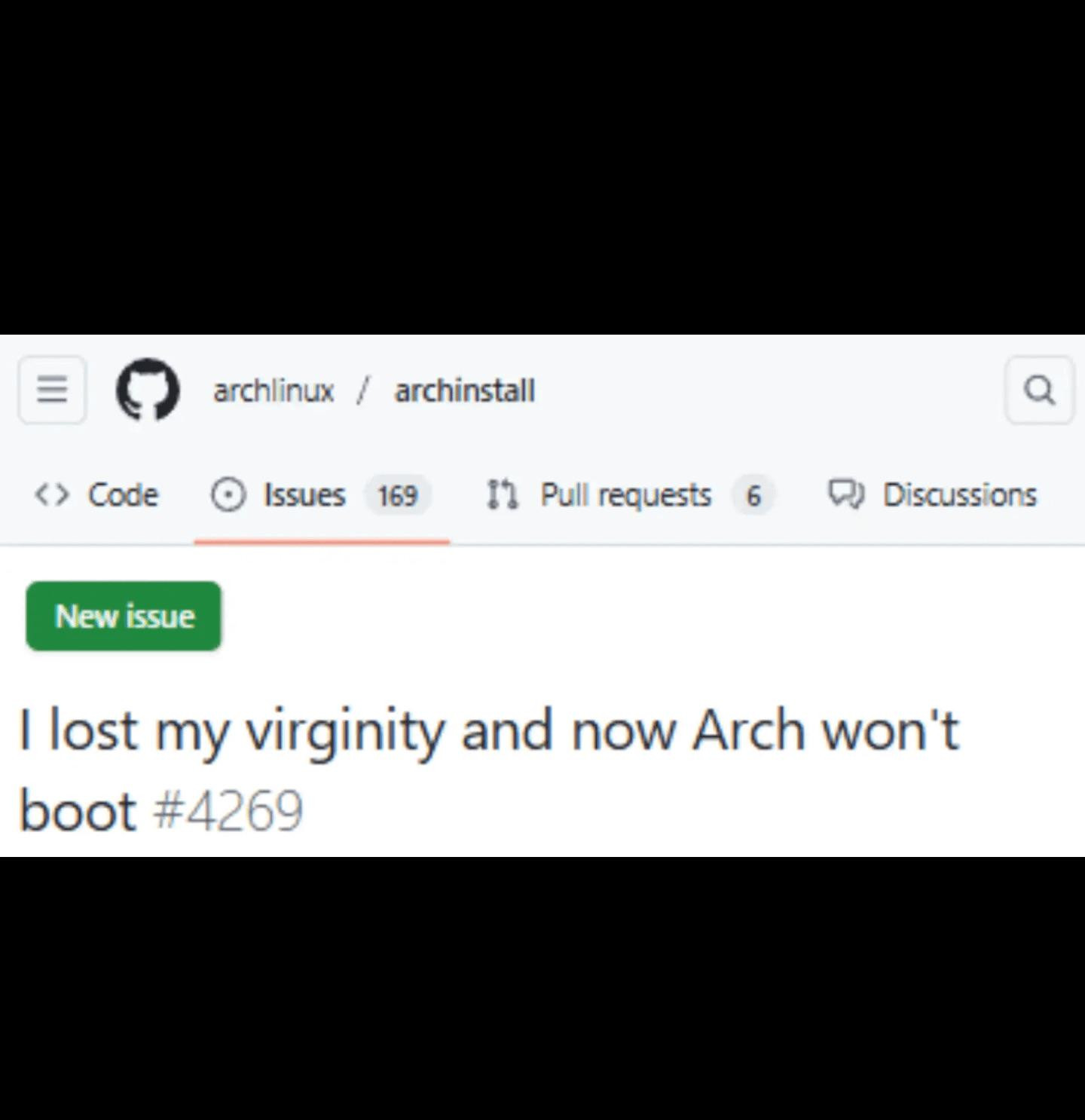Click the 169 issues counter badge
This screenshot has width=1085, height=1120.
click(397, 495)
